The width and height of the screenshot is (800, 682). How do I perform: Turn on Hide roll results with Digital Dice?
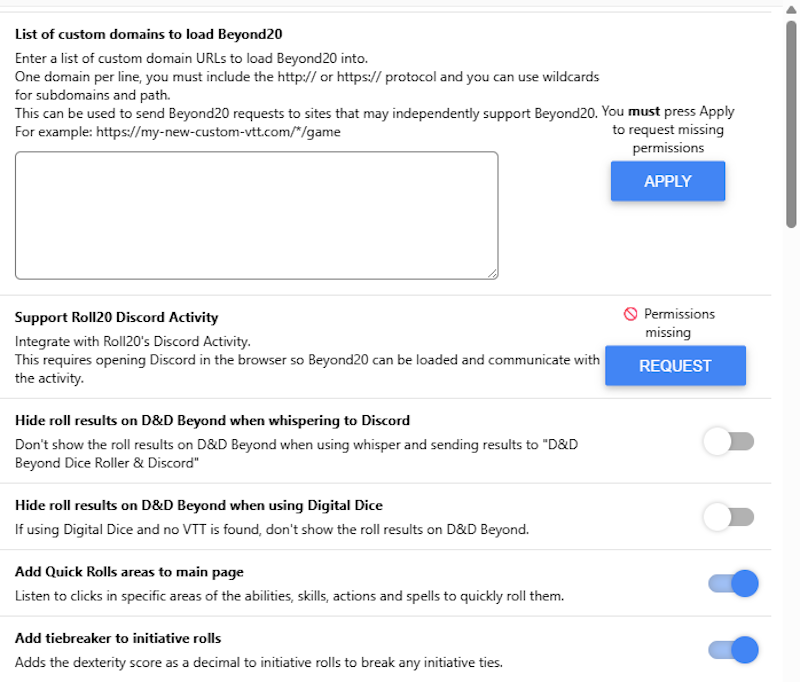728,517
